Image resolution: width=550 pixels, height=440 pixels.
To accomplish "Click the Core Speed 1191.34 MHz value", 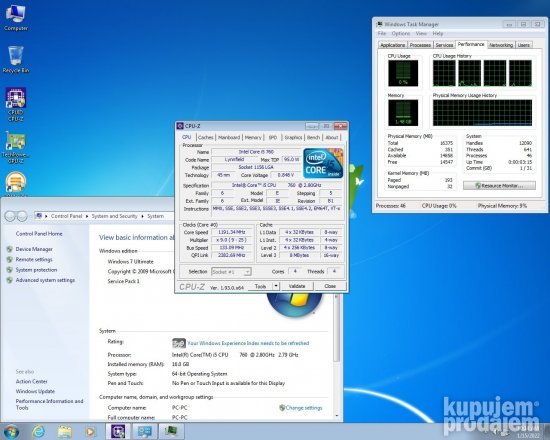I will 232,232.
